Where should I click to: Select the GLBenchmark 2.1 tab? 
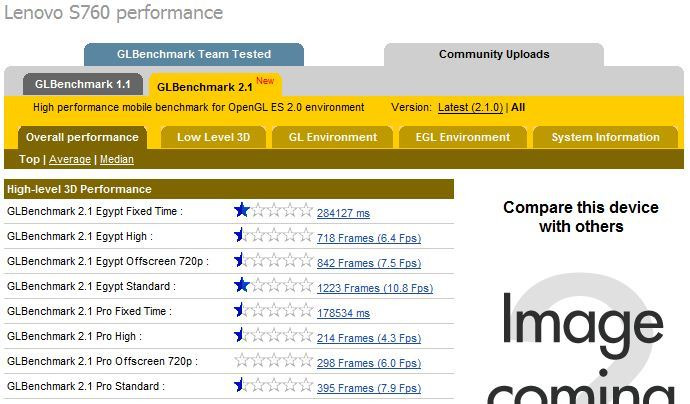215,85
